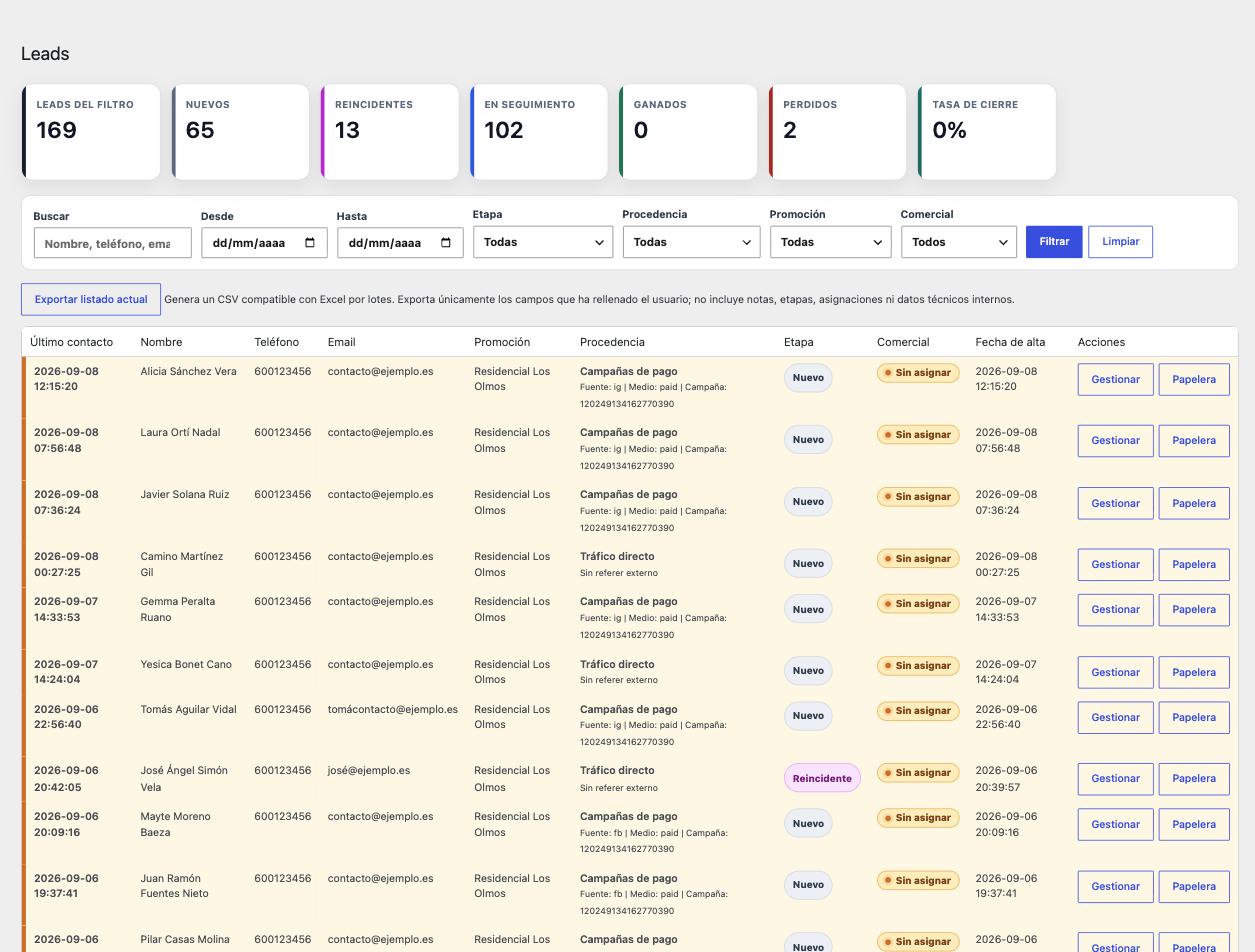Screen dimensions: 1255x952
Task: Click the Teléfono column header
Action: (276, 342)
